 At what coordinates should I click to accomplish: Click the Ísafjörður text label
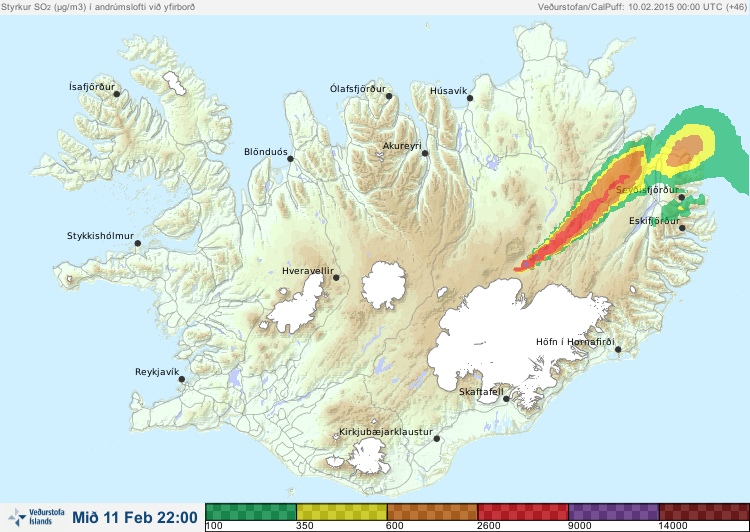92,87
